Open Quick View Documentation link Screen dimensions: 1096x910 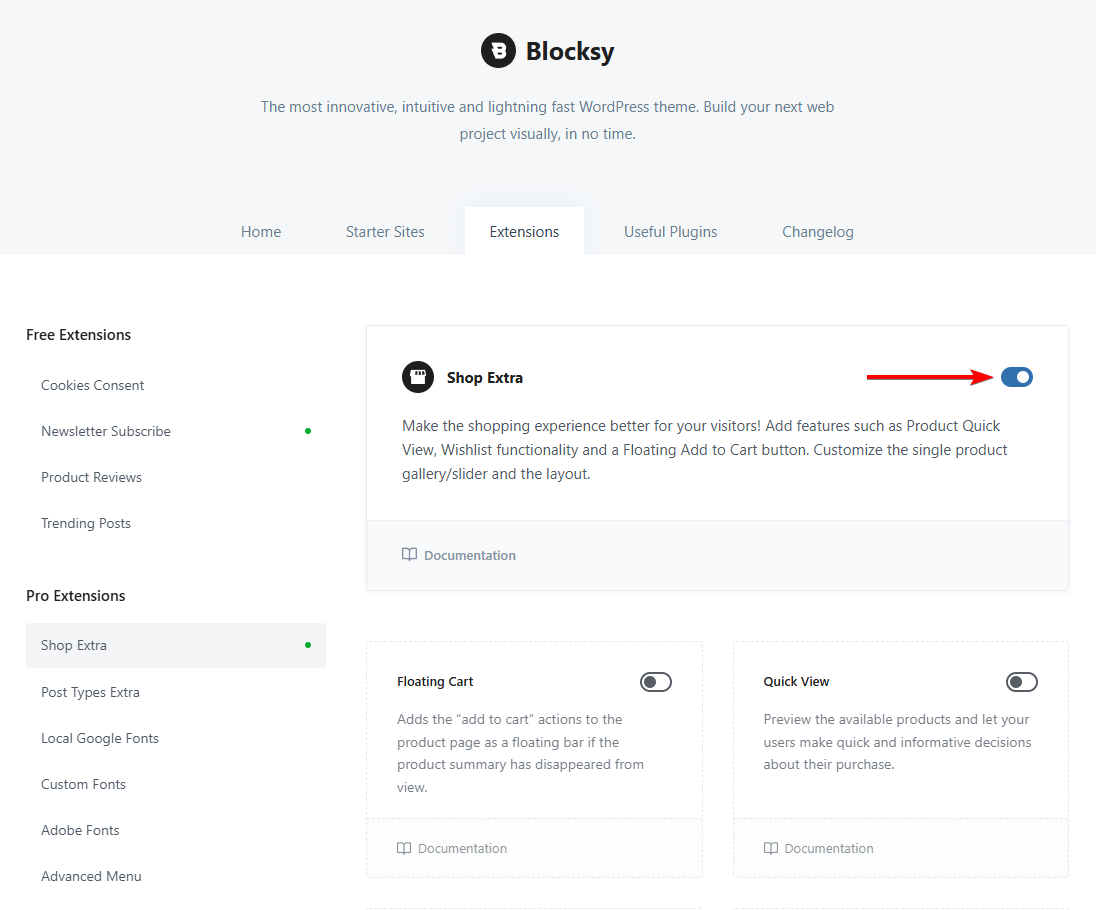pos(829,848)
